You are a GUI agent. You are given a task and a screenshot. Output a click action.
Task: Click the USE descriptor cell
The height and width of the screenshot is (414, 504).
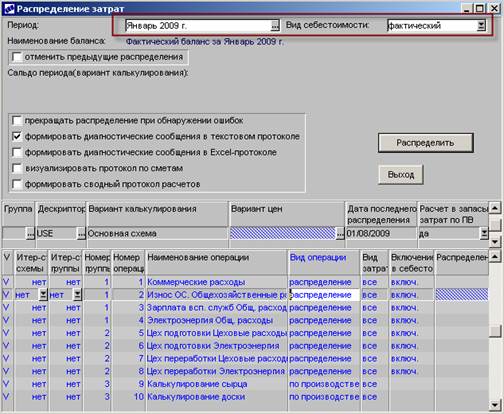click(x=56, y=234)
